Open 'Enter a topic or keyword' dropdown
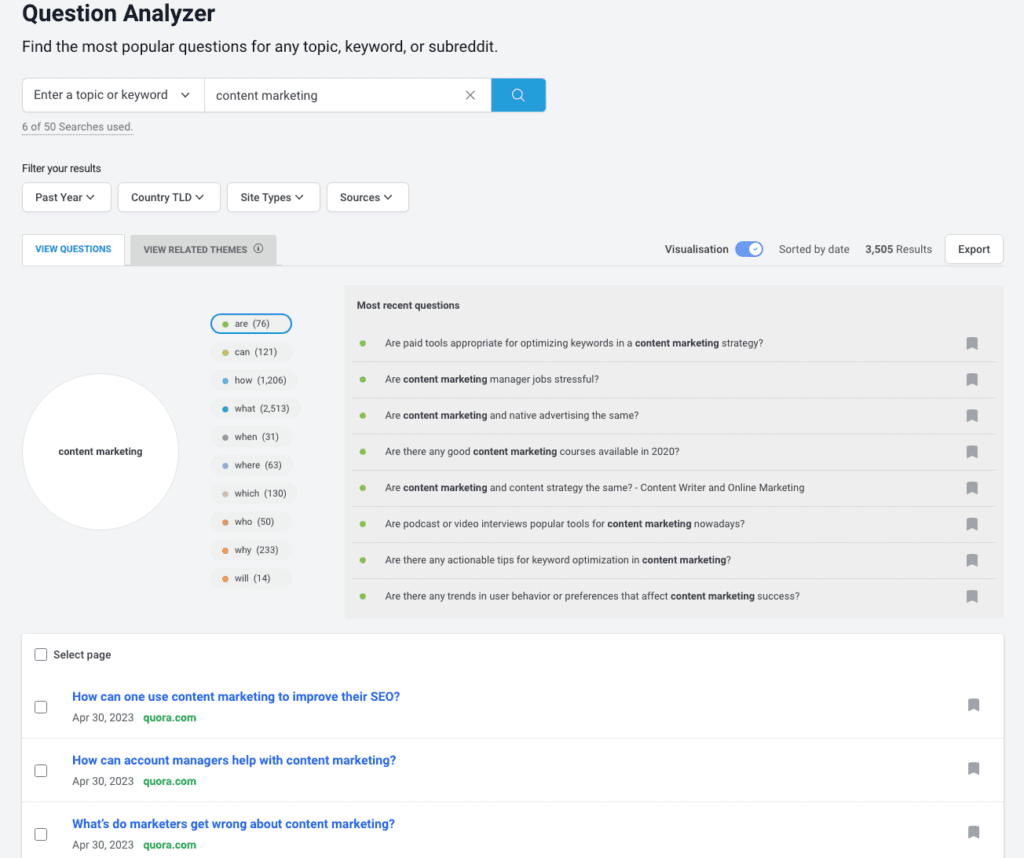 click(113, 95)
